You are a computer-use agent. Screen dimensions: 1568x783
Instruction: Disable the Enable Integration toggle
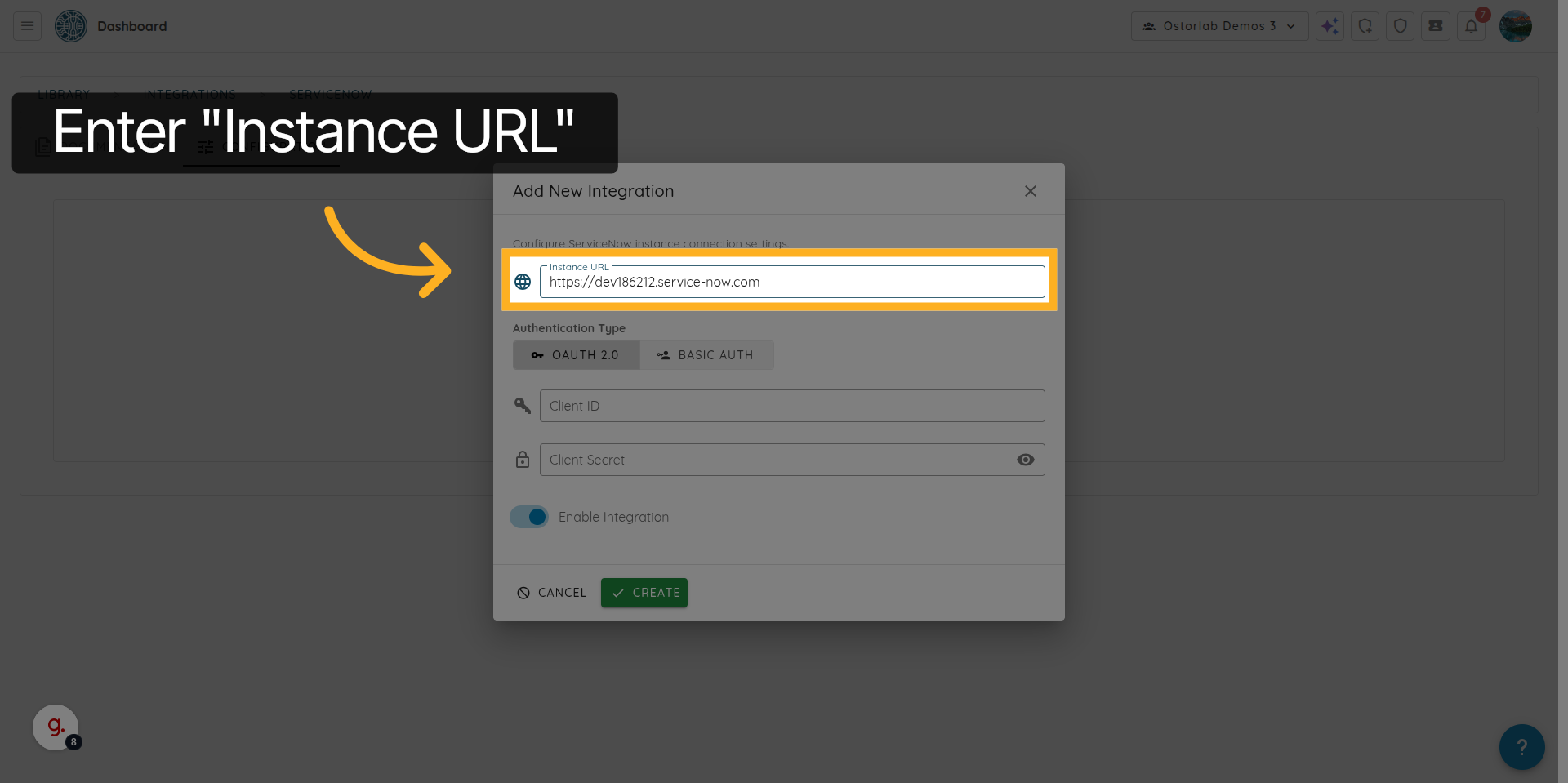pos(528,517)
